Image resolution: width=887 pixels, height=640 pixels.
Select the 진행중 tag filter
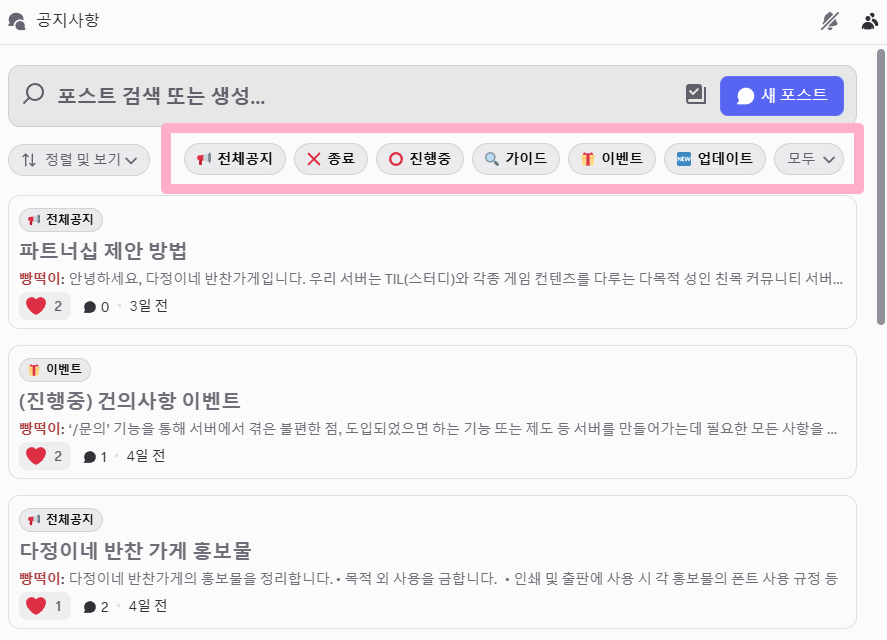[x=420, y=158]
